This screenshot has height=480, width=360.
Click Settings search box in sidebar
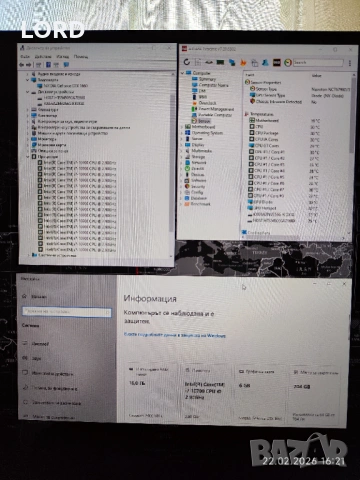tap(66, 312)
